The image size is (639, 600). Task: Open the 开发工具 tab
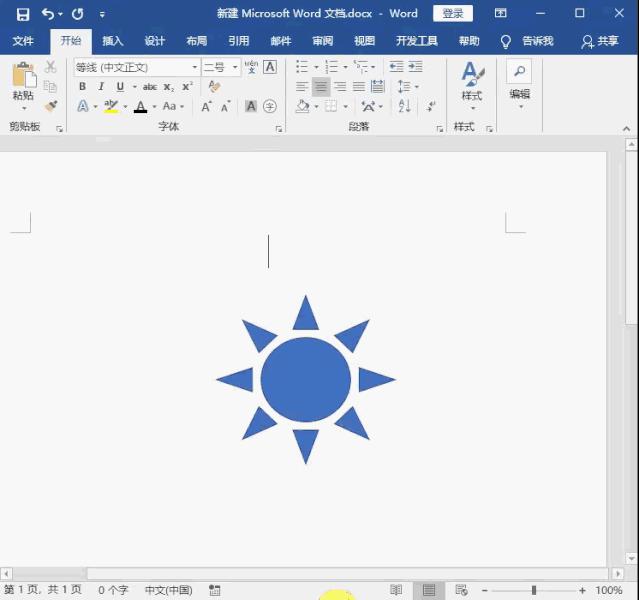416,41
